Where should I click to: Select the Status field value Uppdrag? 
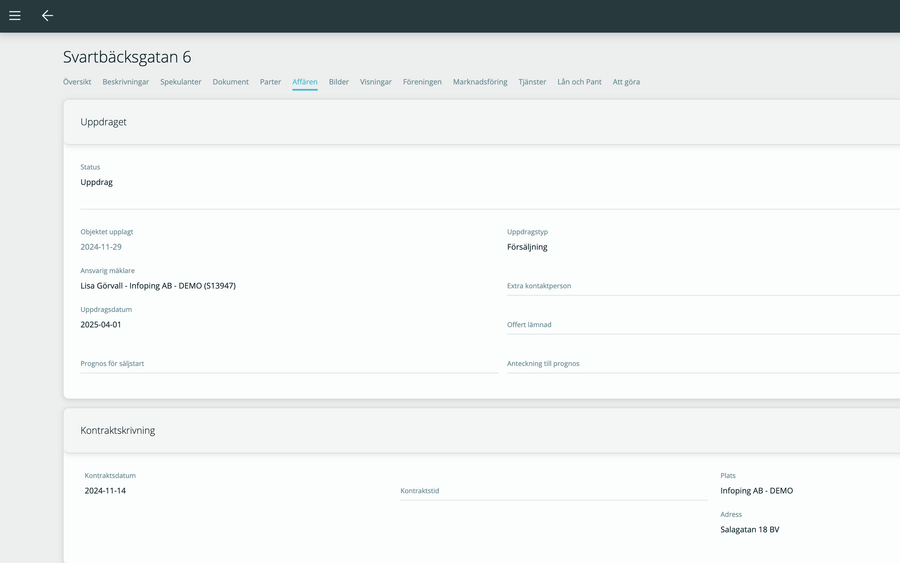click(x=96, y=183)
